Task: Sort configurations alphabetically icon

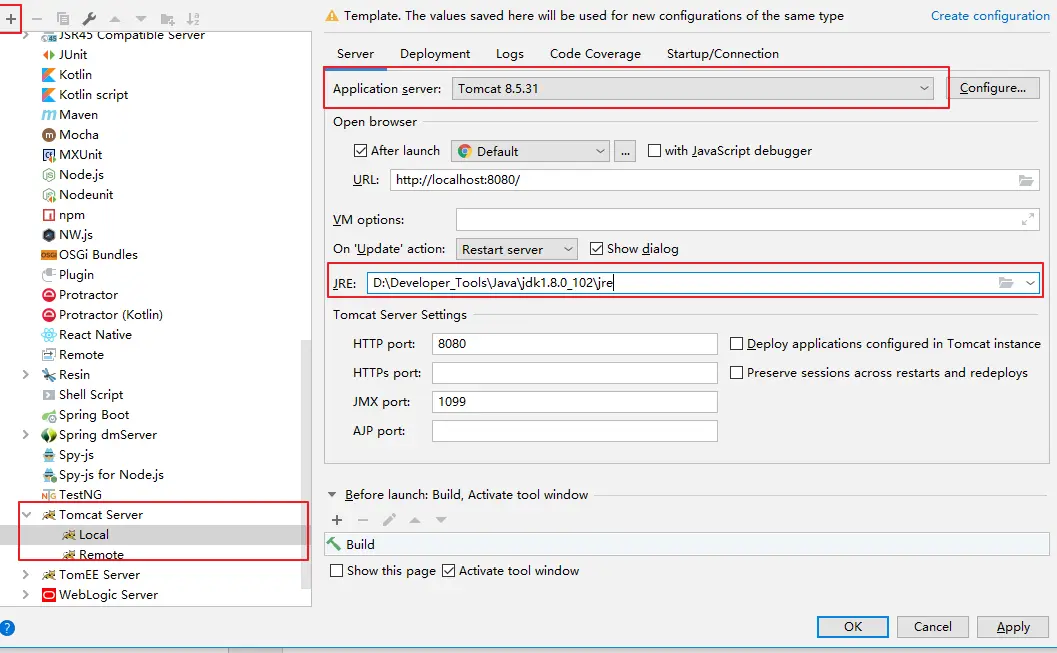Action: (193, 19)
